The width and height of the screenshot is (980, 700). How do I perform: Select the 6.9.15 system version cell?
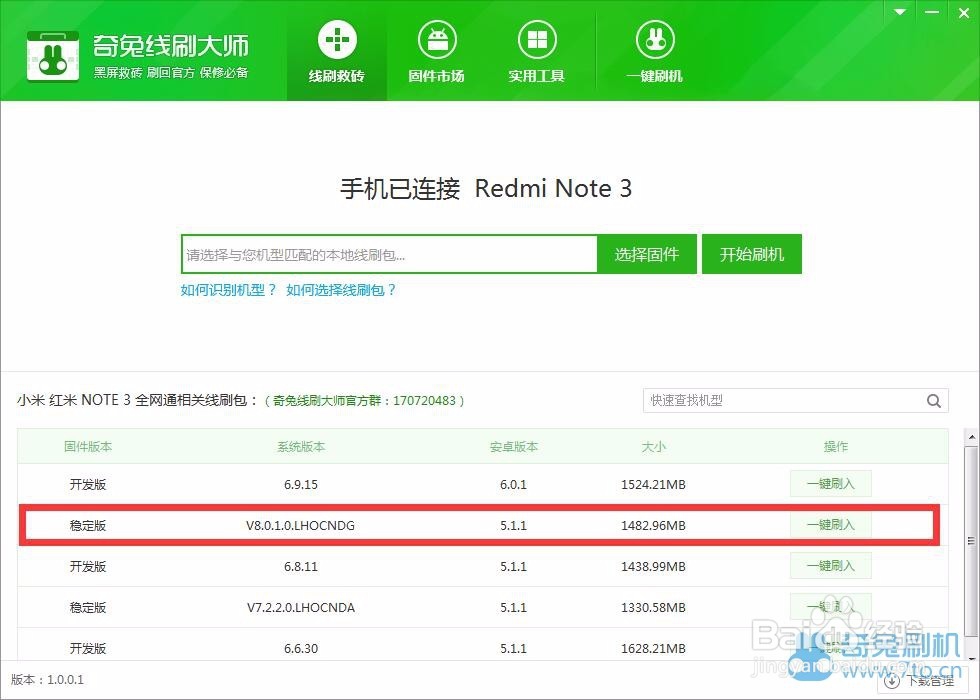[x=301, y=484]
